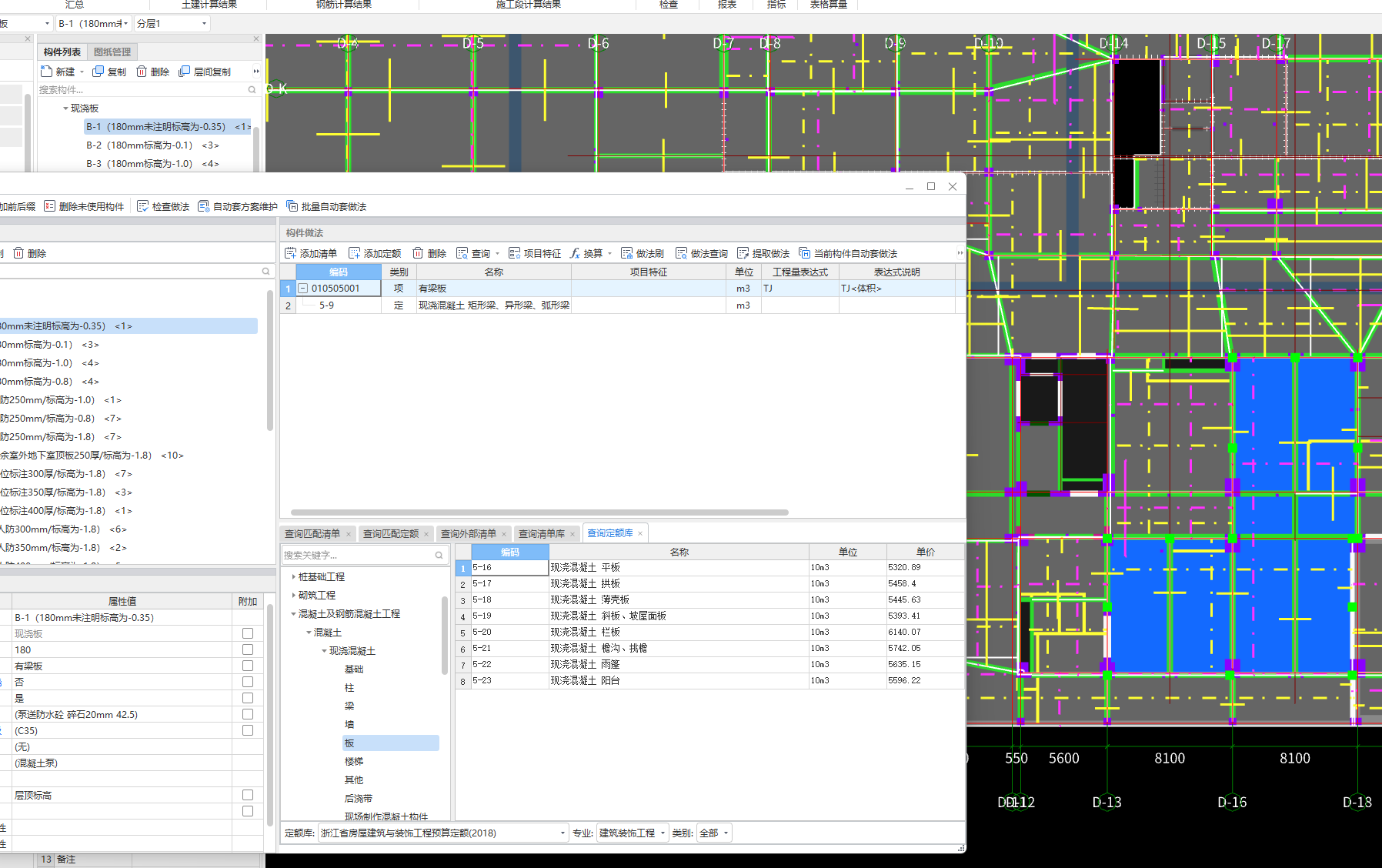This screenshot has height=868, width=1382.
Task: Click 5-9 现浇混凝土 矩形梁 row
Action: click(622, 305)
